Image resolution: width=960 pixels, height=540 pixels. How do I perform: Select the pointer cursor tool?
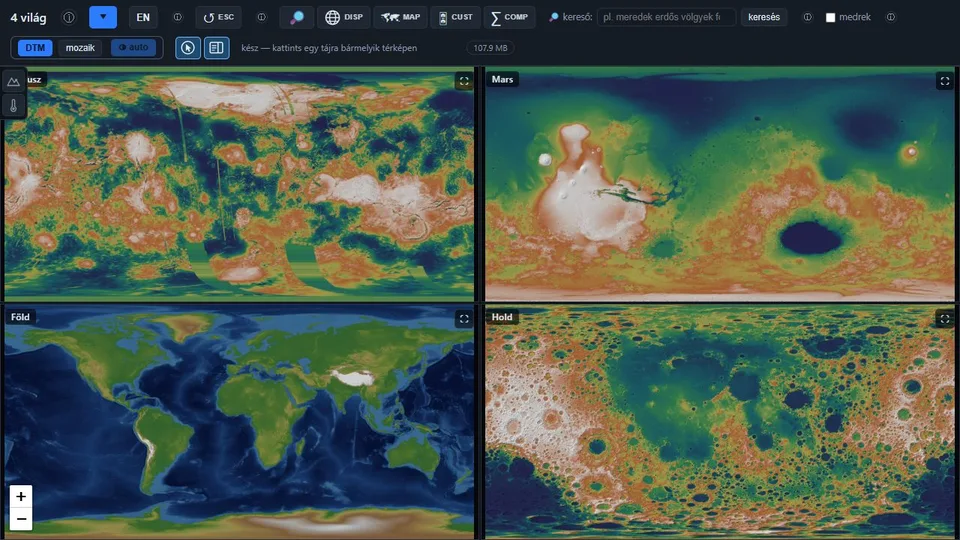(188, 48)
